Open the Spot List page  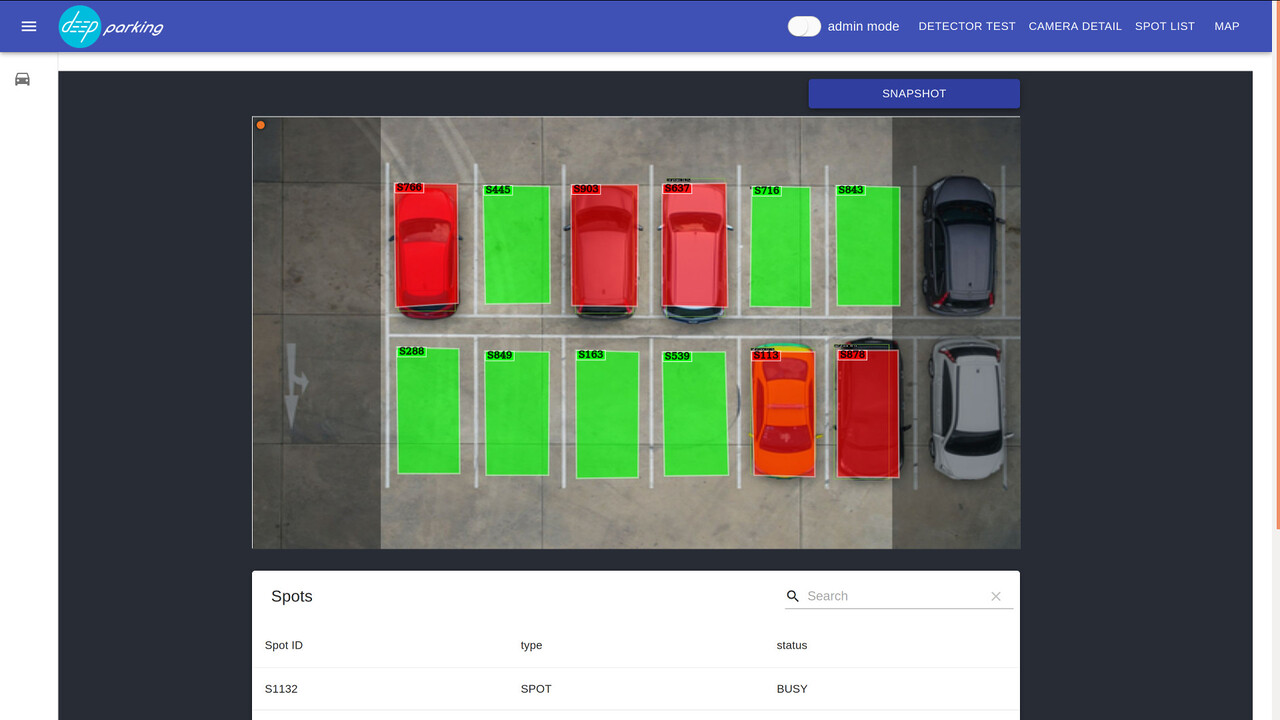1165,26
